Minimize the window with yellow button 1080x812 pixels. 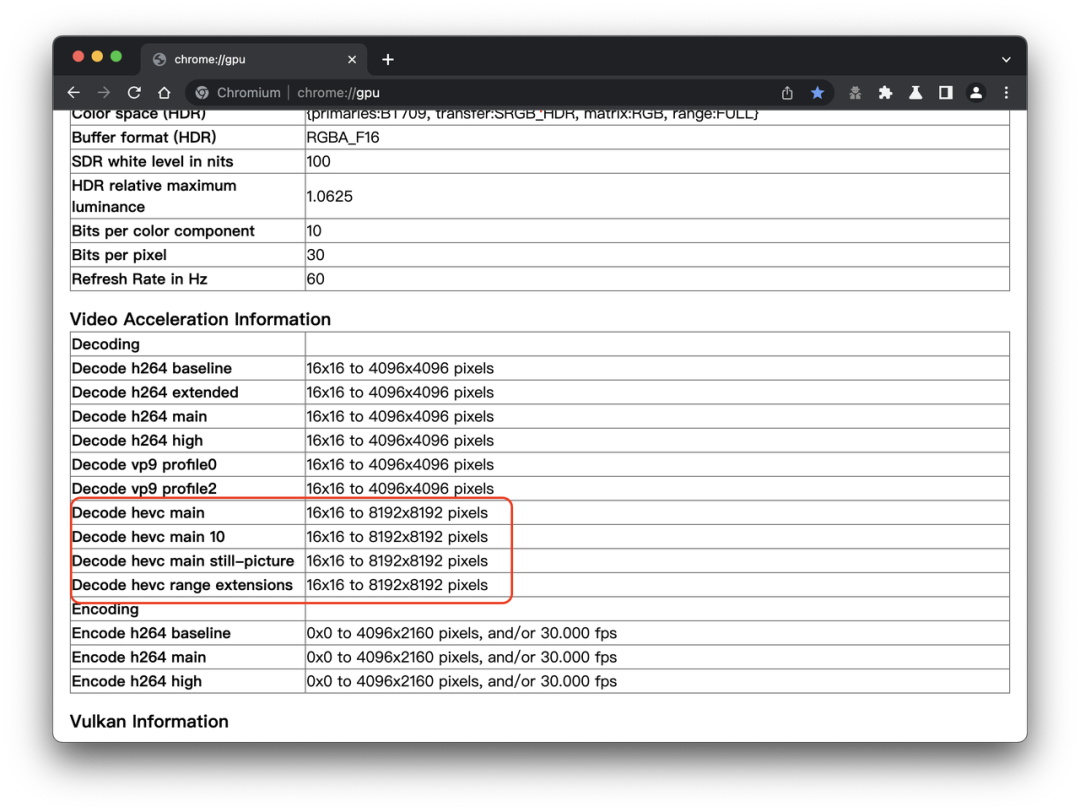click(97, 56)
